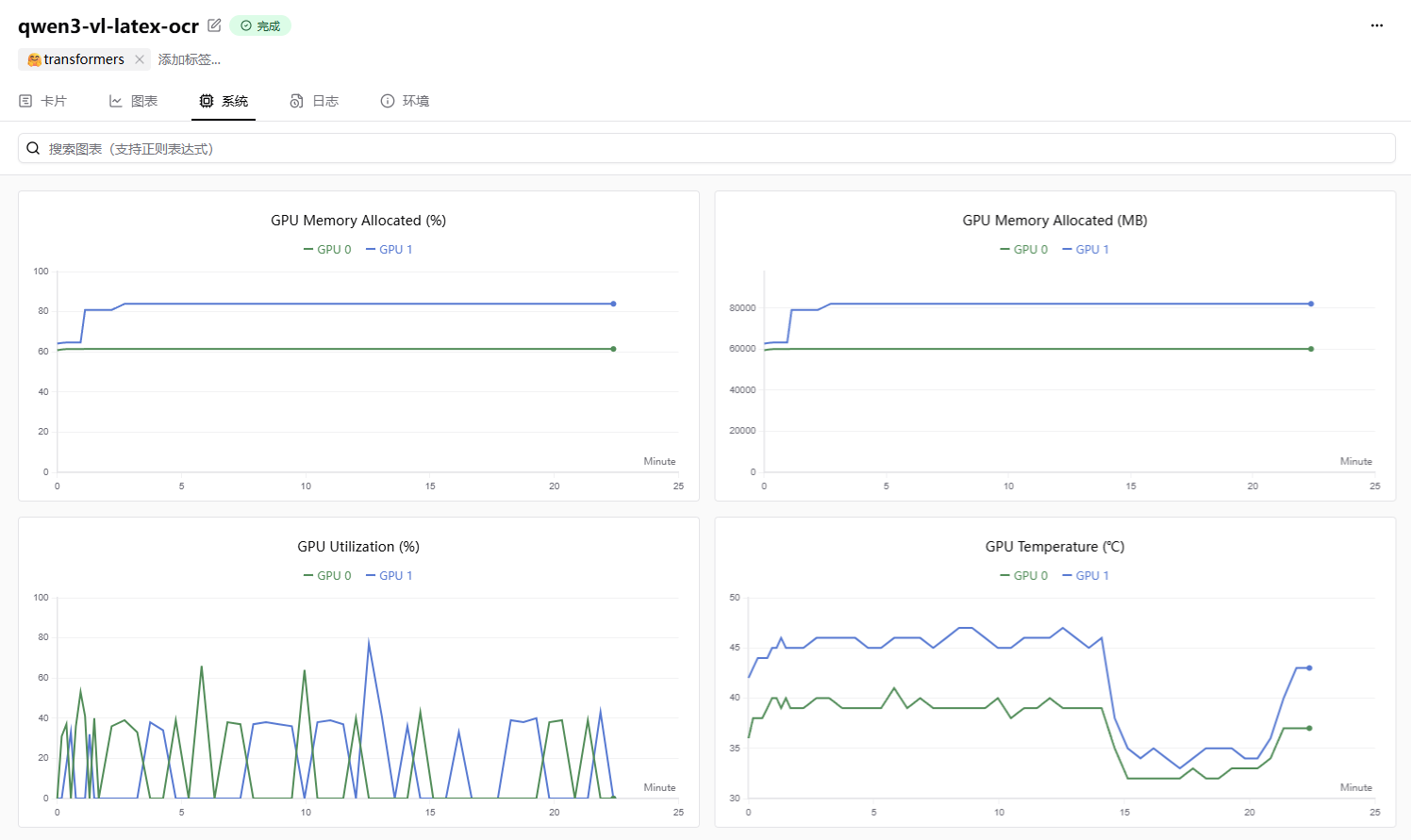
Task: Click the edit pencil icon beside experiment name
Action: pos(214,25)
